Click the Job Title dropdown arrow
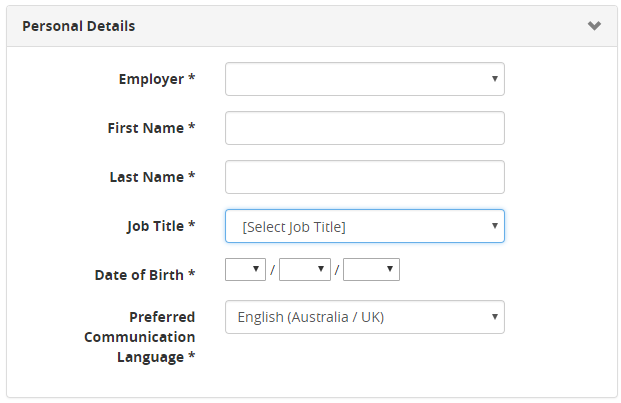The width and height of the screenshot is (621, 403). (495, 226)
